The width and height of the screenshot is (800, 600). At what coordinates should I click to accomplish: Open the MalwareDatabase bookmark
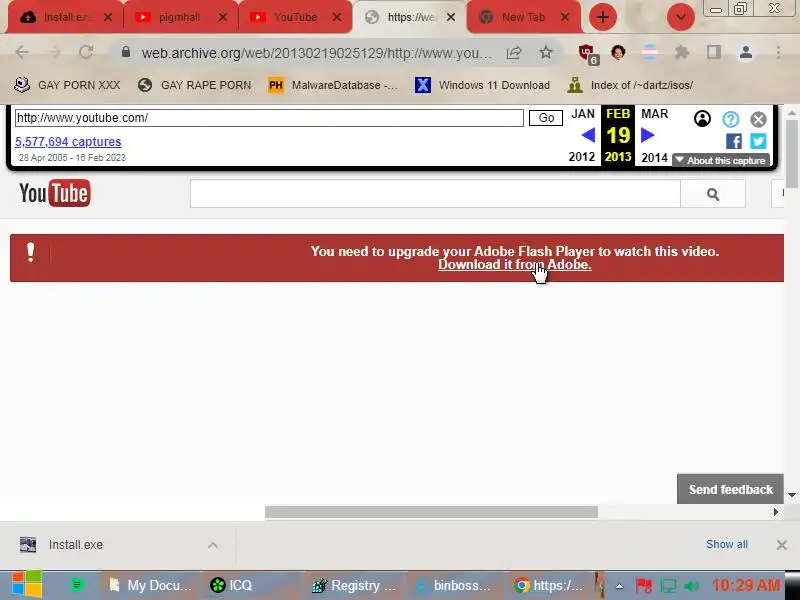pyautogui.click(x=333, y=85)
